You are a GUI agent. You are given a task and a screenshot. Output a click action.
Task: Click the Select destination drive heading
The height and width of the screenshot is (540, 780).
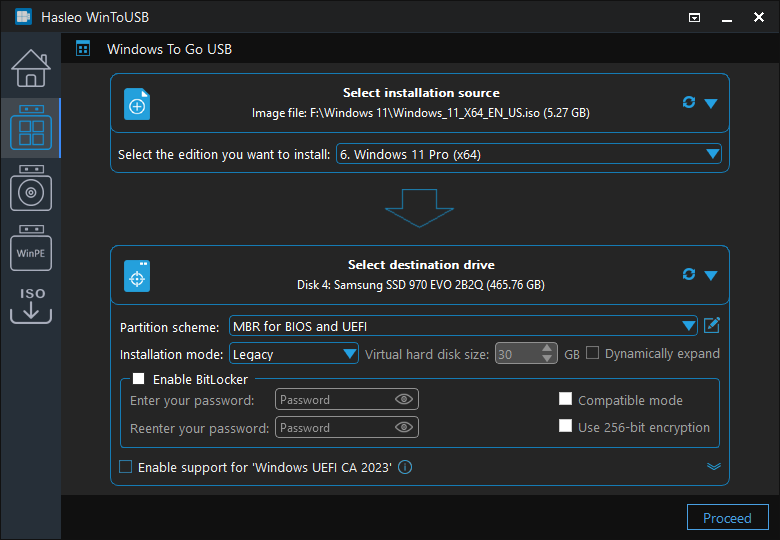click(421, 265)
